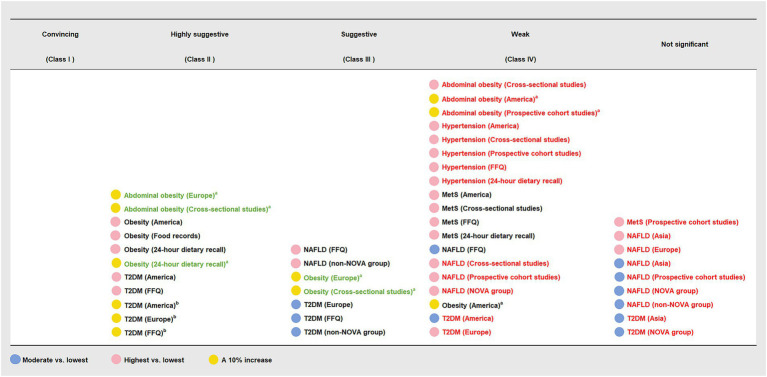767x377 pixels.
Task: Select the Not significant column header
Action: pyautogui.click(x=688, y=44)
